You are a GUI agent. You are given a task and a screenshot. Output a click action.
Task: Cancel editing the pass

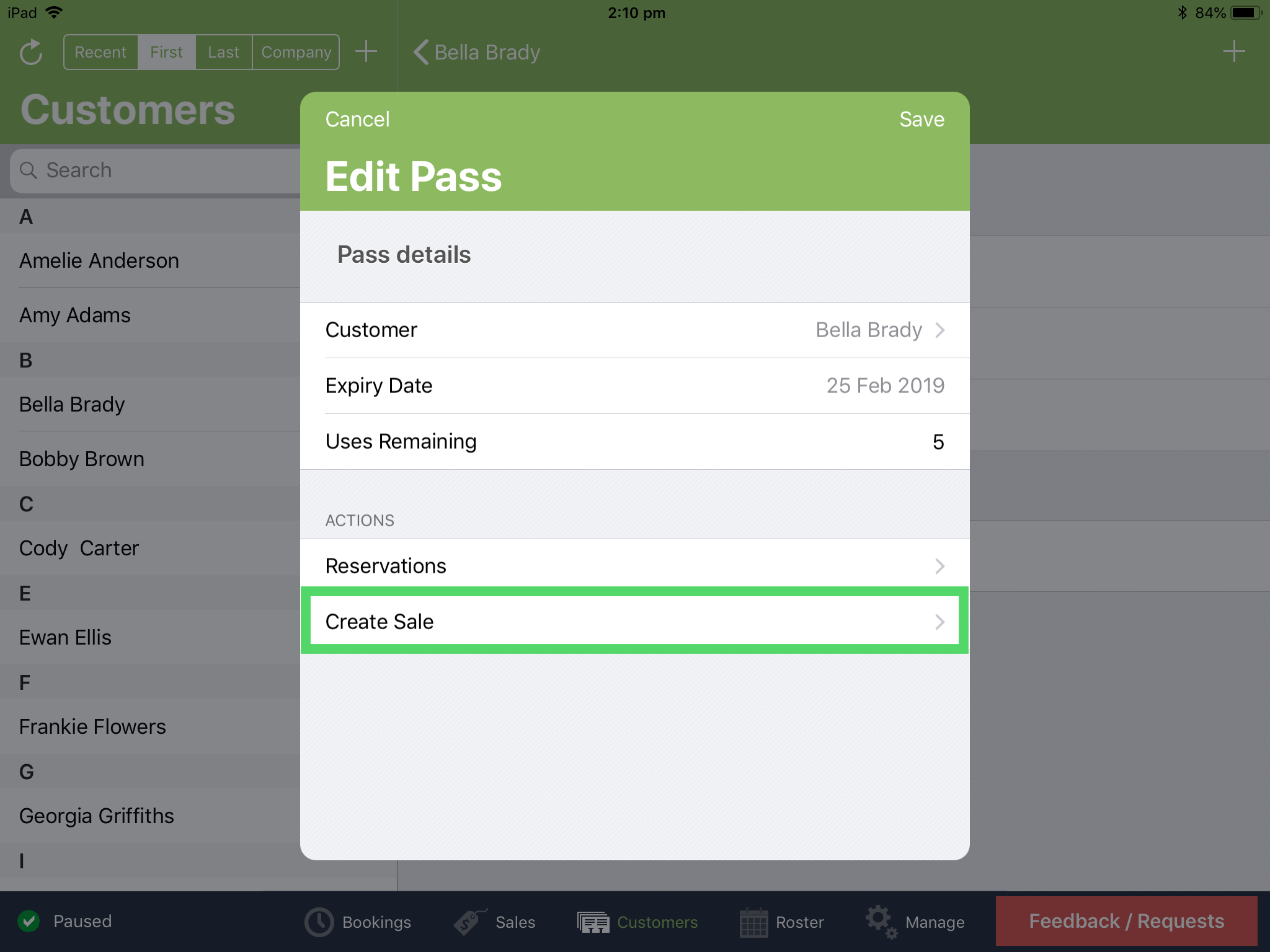pos(357,119)
